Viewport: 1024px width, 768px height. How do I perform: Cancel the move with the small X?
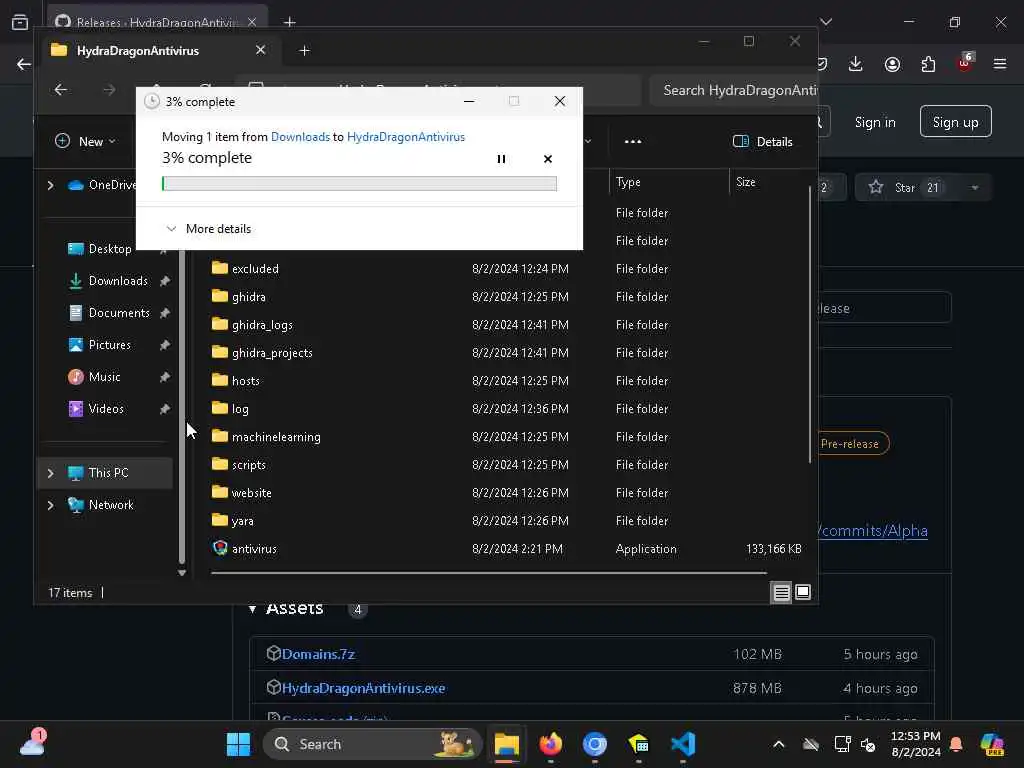(547, 159)
